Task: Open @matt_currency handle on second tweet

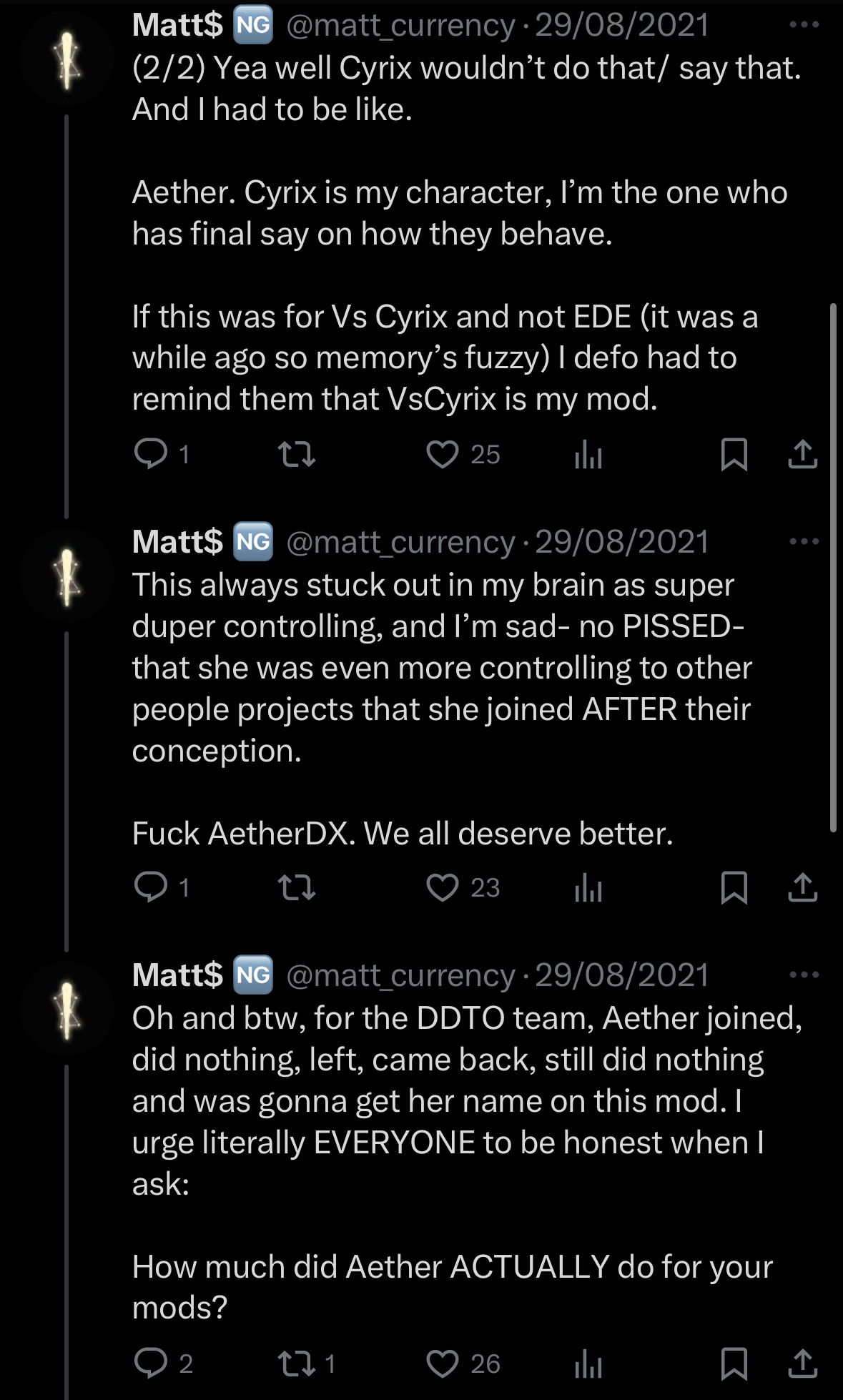Action: [400, 542]
